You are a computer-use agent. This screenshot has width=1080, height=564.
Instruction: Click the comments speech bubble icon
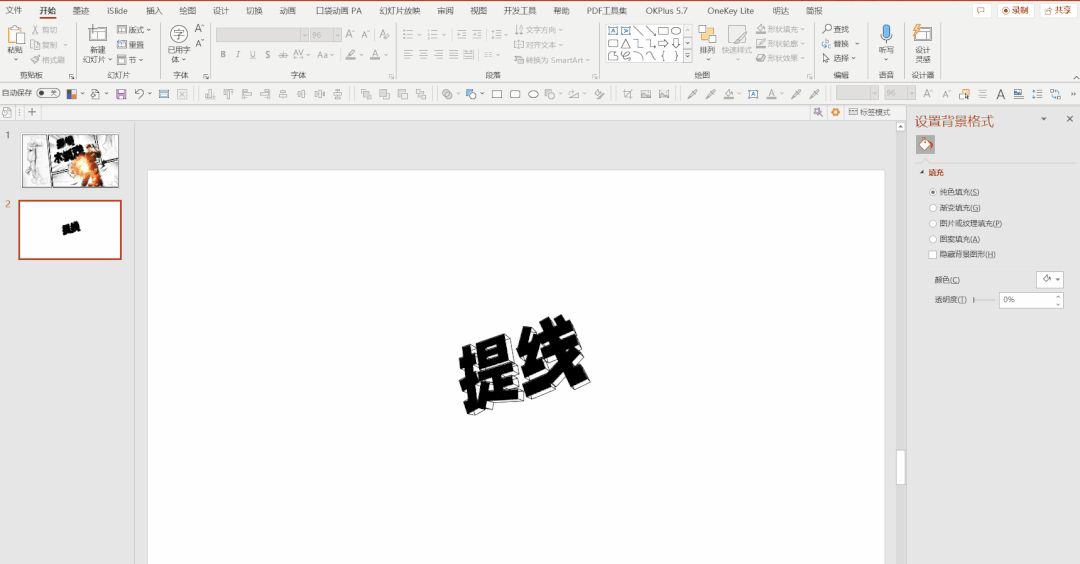(x=981, y=10)
